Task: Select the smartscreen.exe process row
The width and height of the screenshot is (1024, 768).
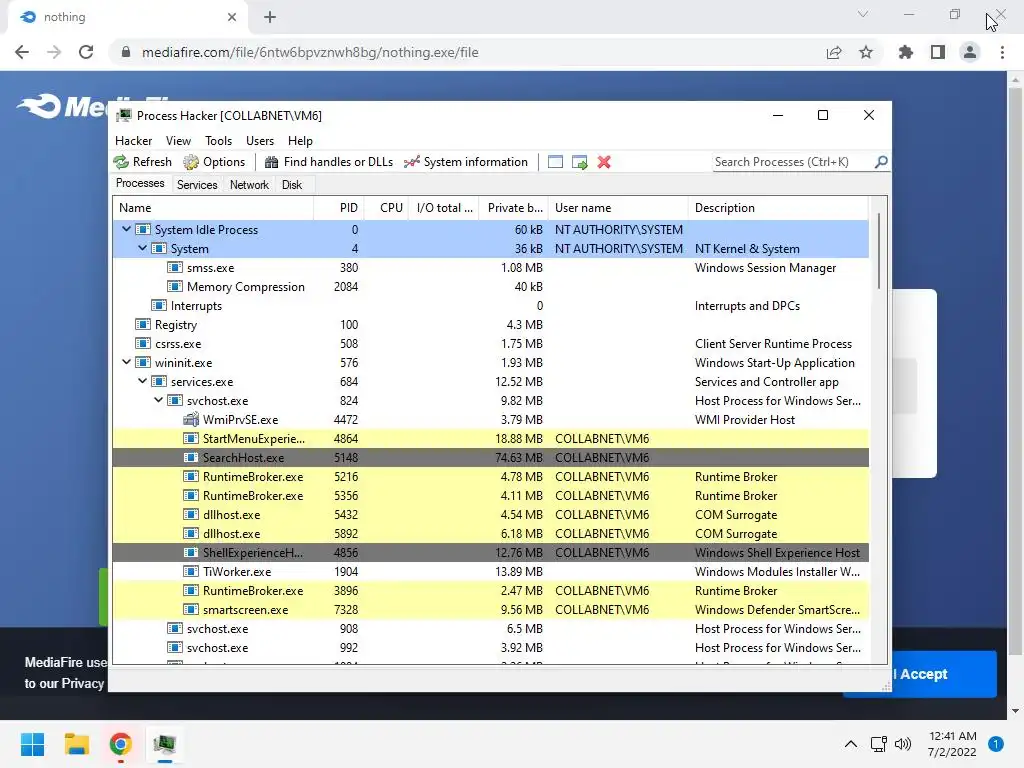Action: coord(490,609)
